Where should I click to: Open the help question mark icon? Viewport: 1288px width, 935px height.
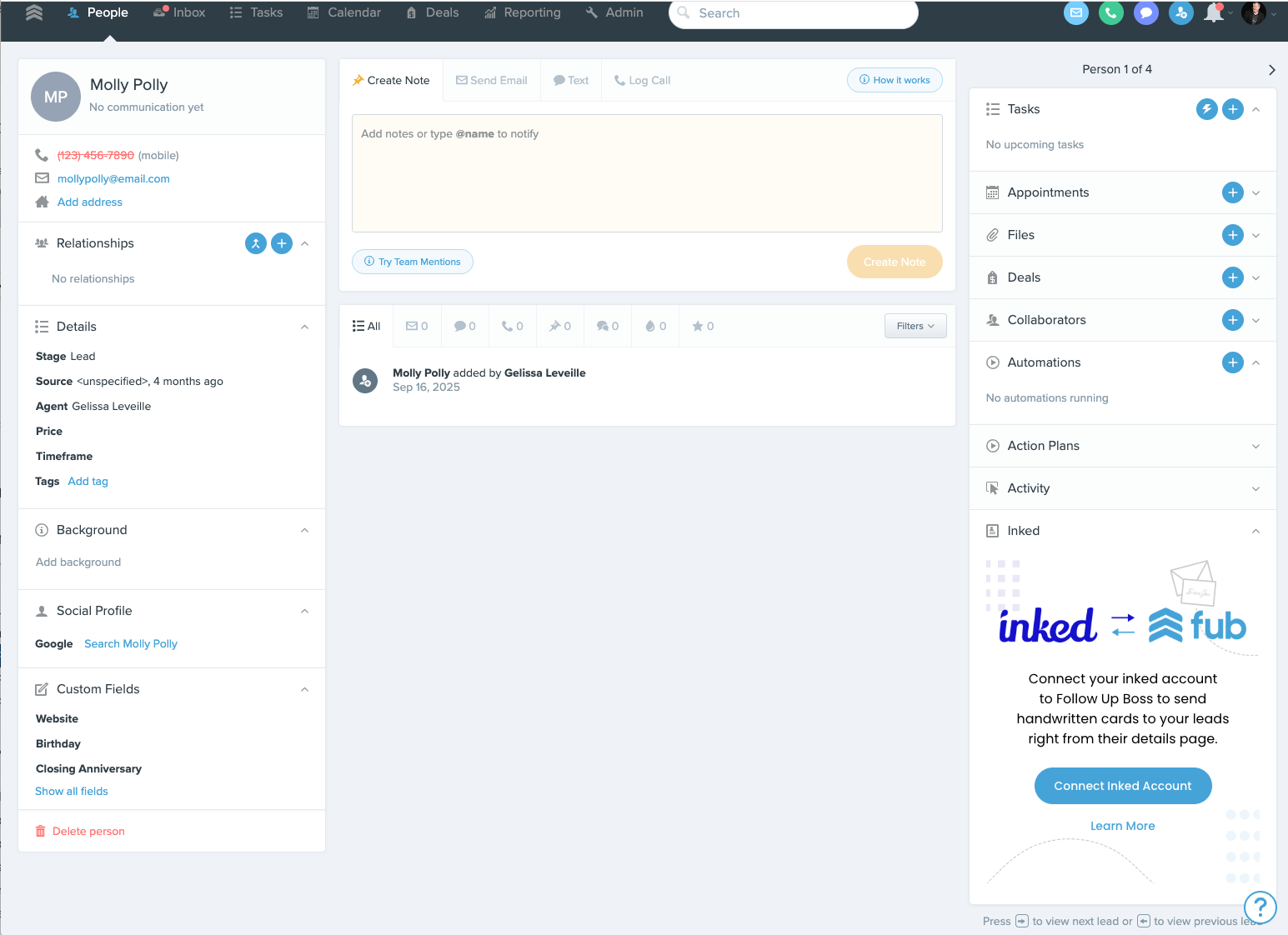click(1260, 907)
